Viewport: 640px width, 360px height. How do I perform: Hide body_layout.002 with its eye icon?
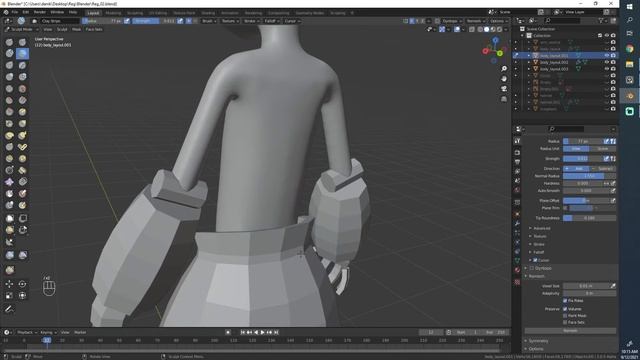pos(607,62)
